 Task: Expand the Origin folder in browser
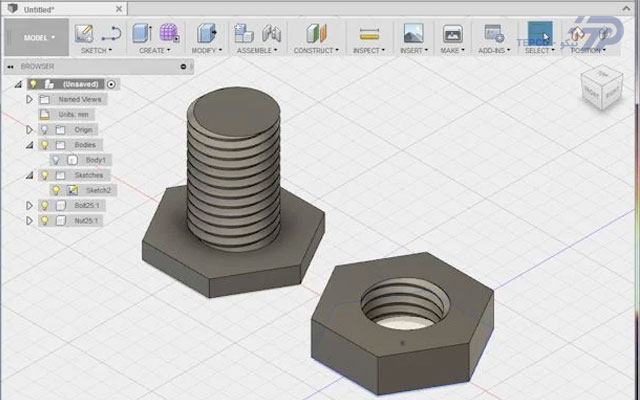pos(29,130)
